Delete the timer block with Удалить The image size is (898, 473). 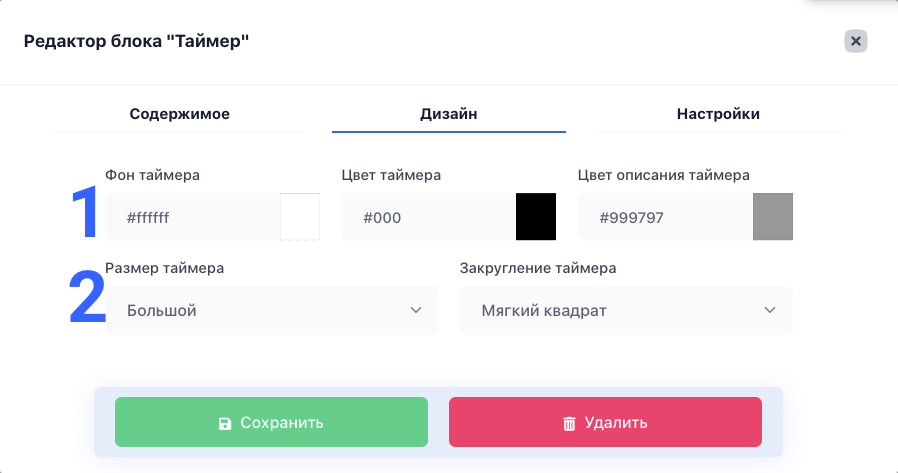point(605,422)
